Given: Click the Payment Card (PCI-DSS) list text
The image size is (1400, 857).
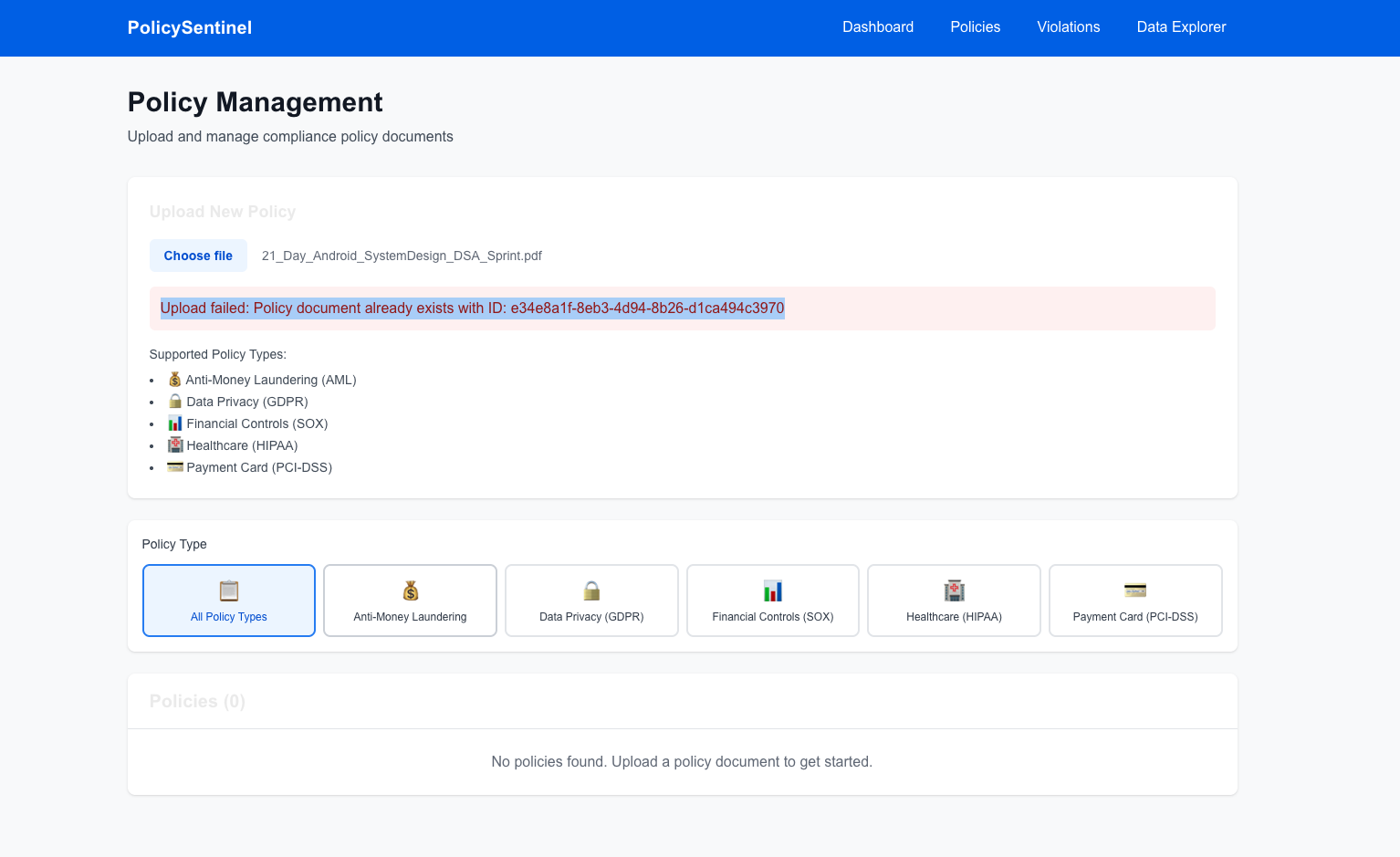Looking at the screenshot, I should (x=259, y=467).
